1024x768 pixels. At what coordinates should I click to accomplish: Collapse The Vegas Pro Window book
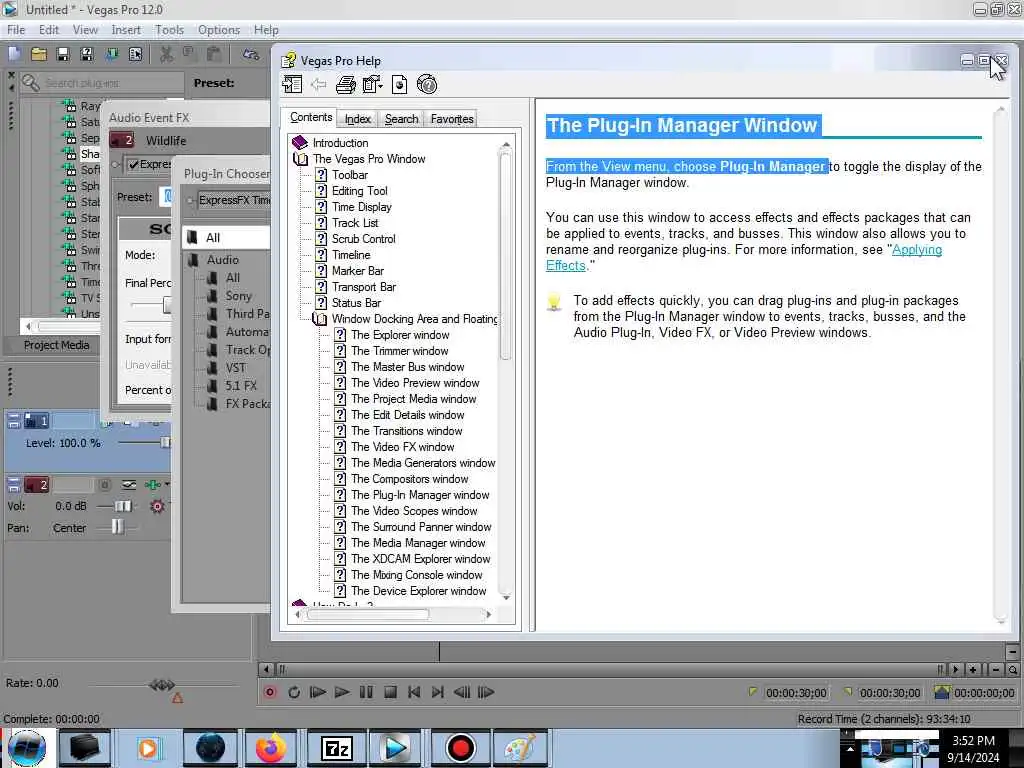coord(300,159)
